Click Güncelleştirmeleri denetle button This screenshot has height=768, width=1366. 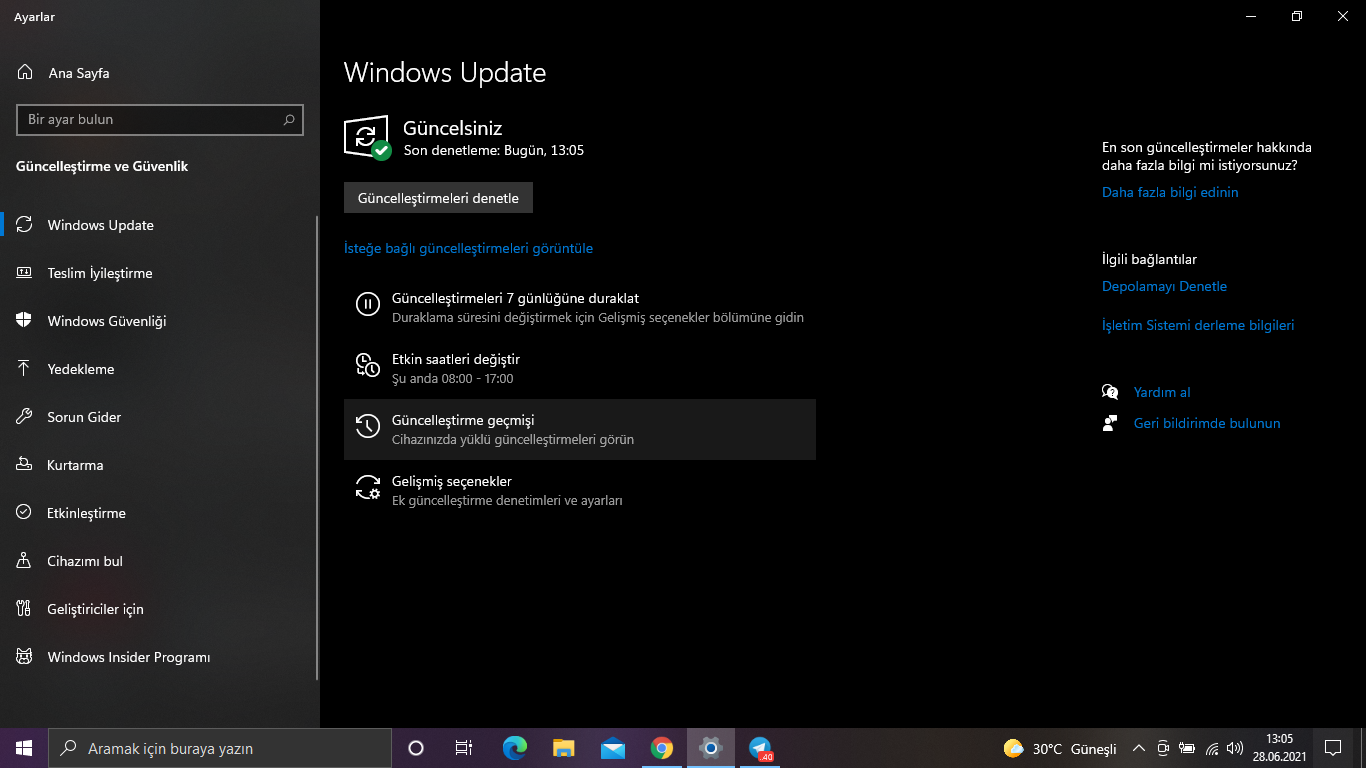click(x=438, y=198)
